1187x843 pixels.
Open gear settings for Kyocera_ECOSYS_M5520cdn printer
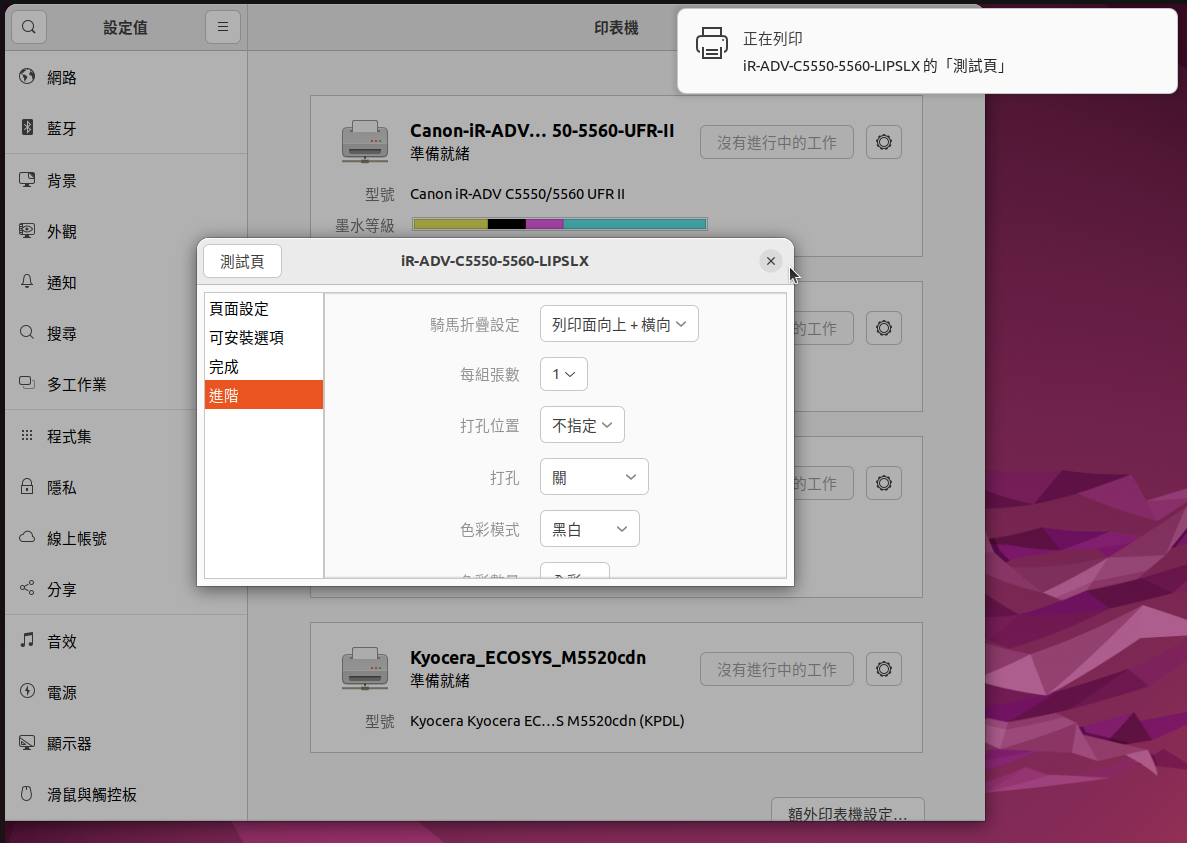coord(883,669)
